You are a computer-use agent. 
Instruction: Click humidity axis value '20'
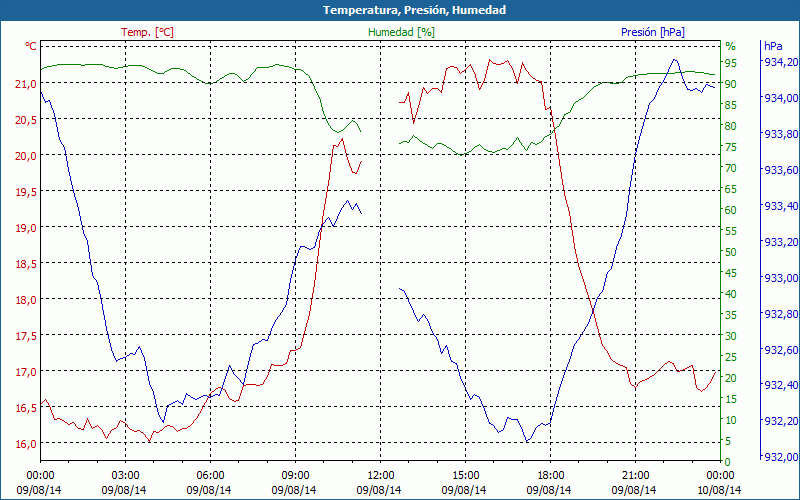731,378
